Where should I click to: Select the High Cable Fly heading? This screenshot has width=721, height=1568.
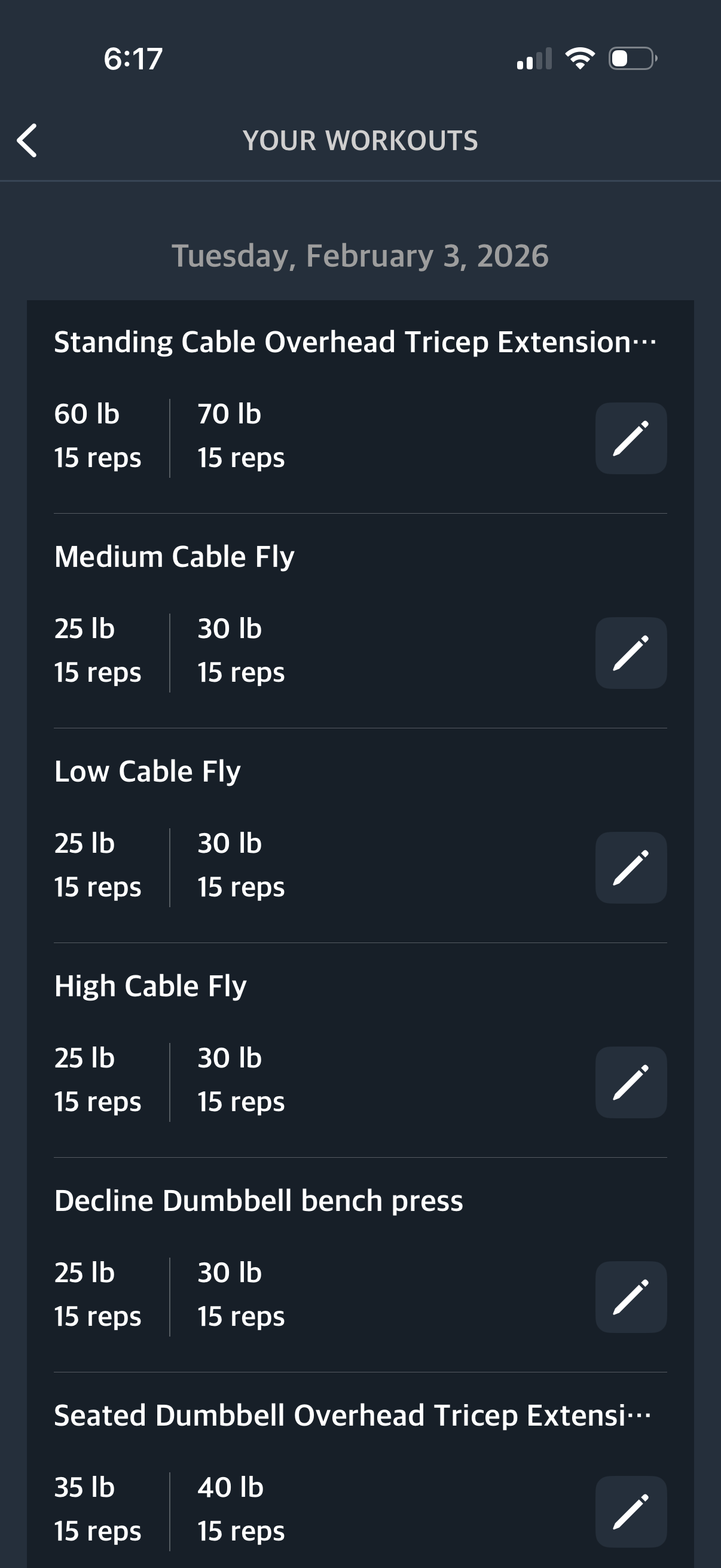(151, 986)
